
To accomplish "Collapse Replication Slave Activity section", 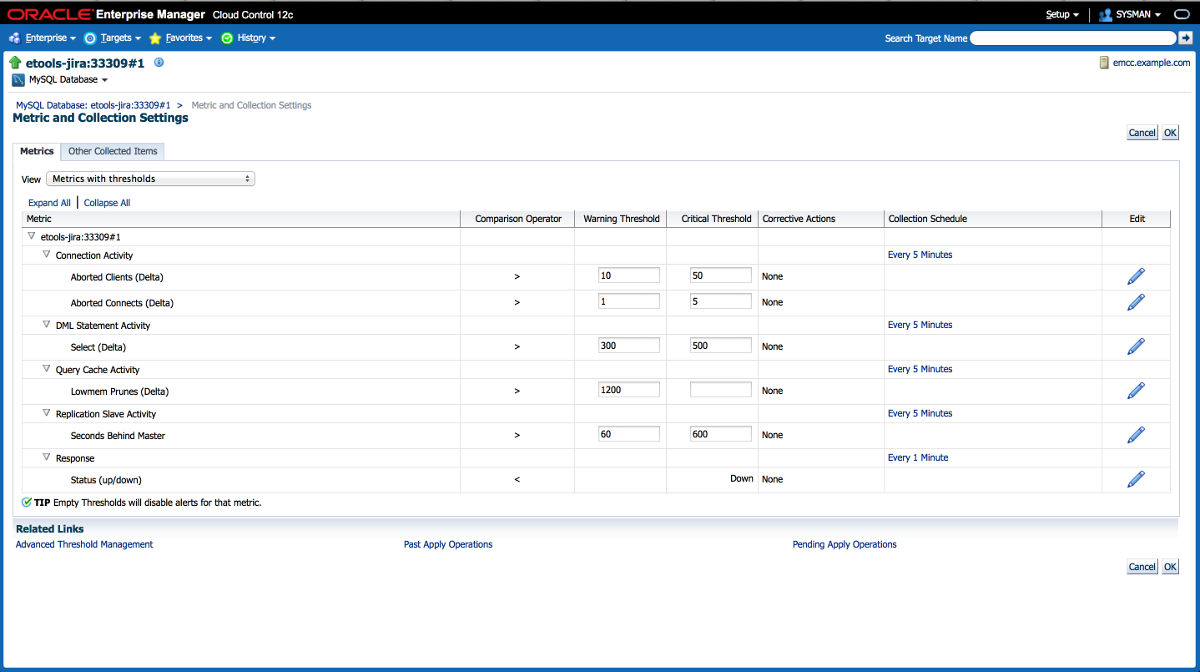I will [46, 413].
